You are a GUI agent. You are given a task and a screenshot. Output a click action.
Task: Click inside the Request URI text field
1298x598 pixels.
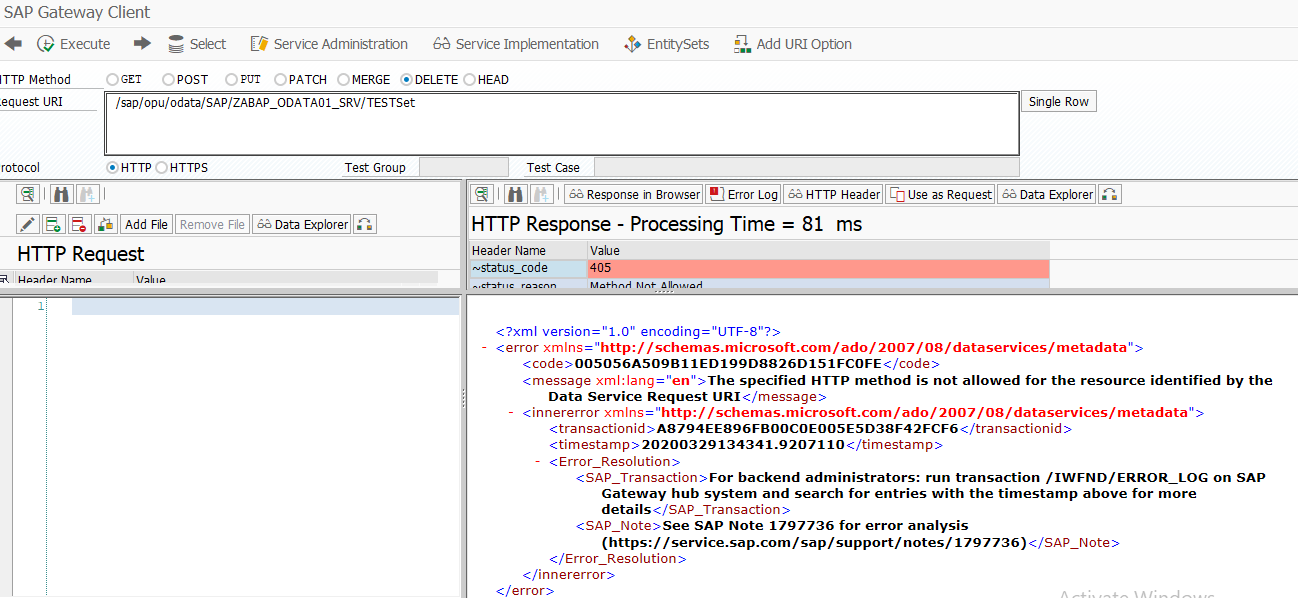pos(560,125)
